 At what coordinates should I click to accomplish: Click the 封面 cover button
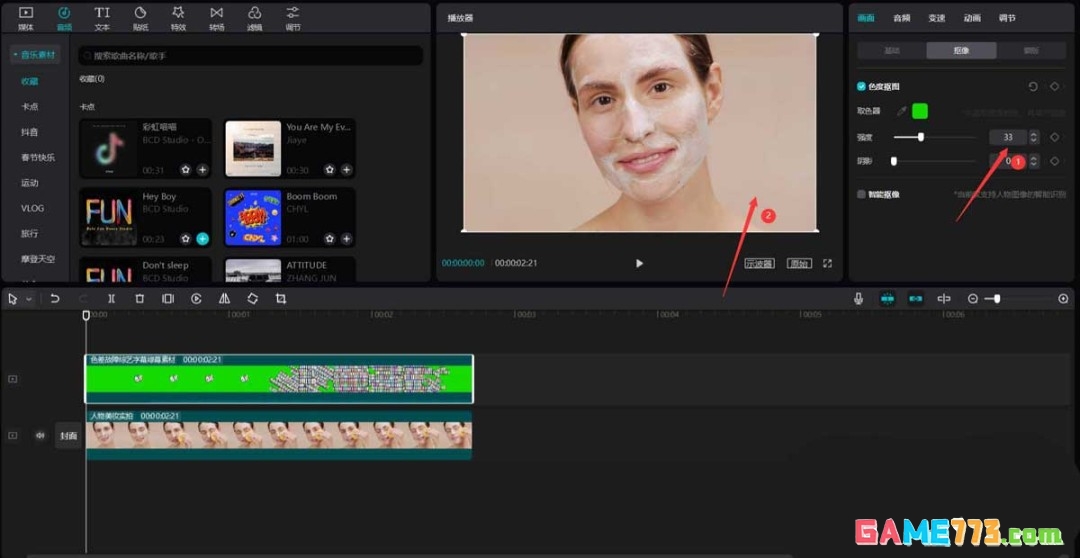pyautogui.click(x=68, y=436)
